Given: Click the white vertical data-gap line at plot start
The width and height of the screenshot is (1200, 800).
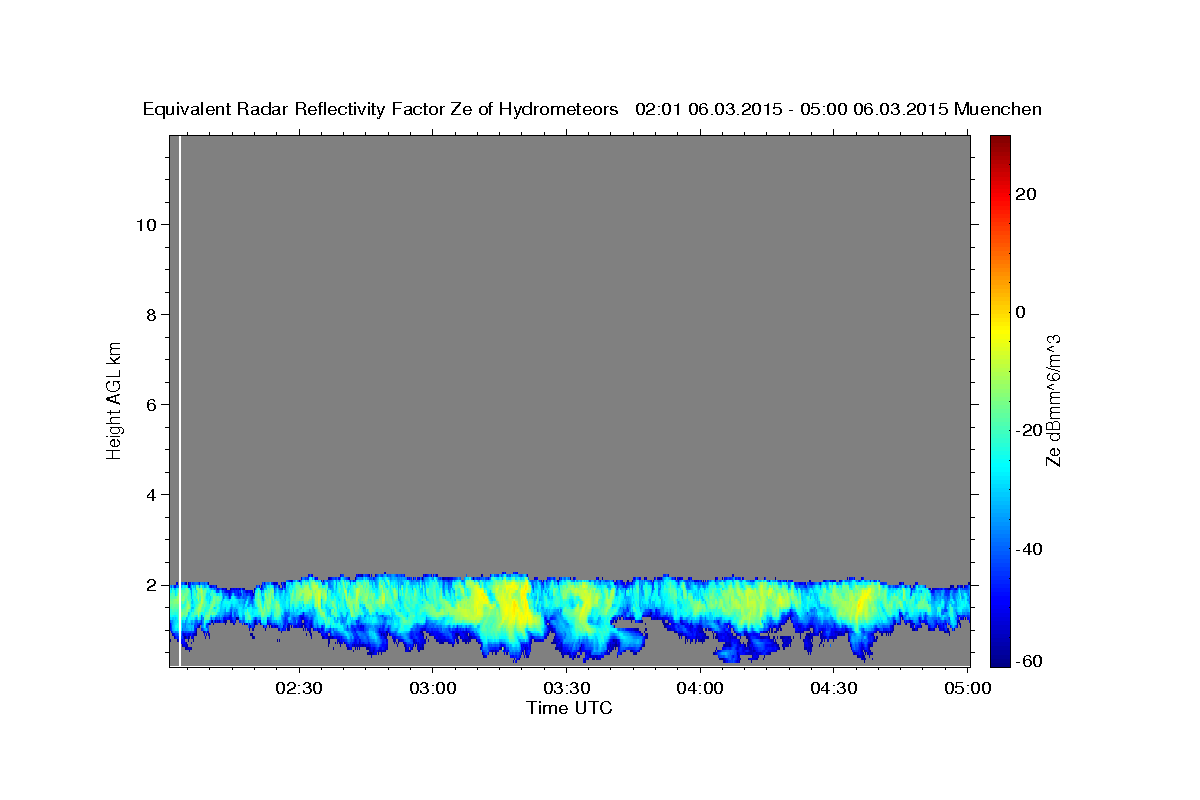Looking at the screenshot, I should [x=180, y=400].
